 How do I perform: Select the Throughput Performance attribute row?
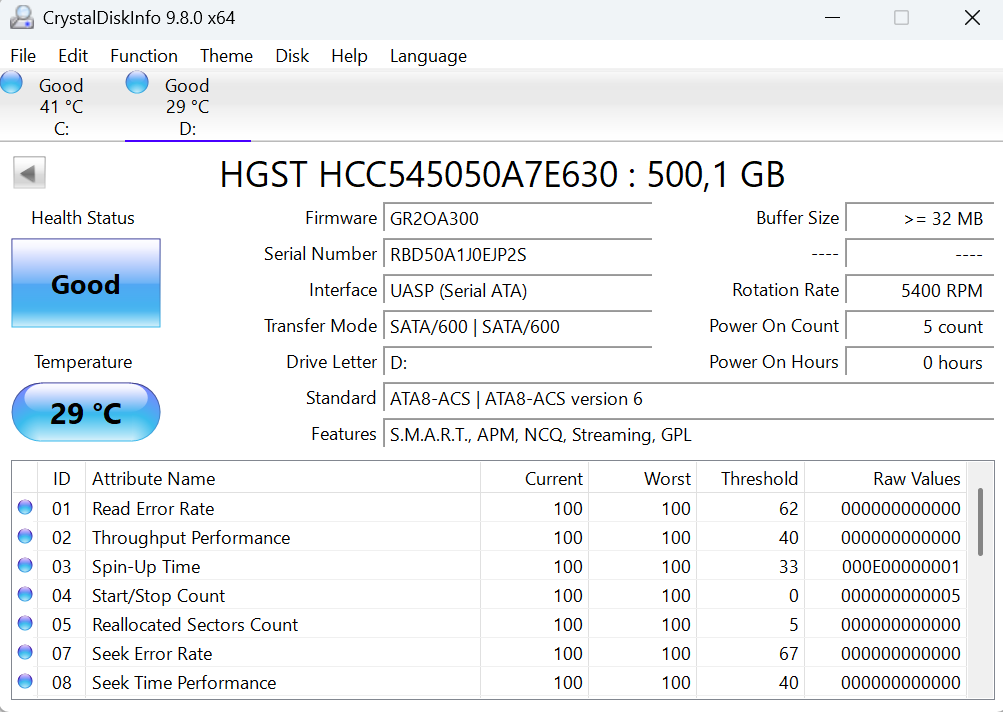(x=489, y=537)
